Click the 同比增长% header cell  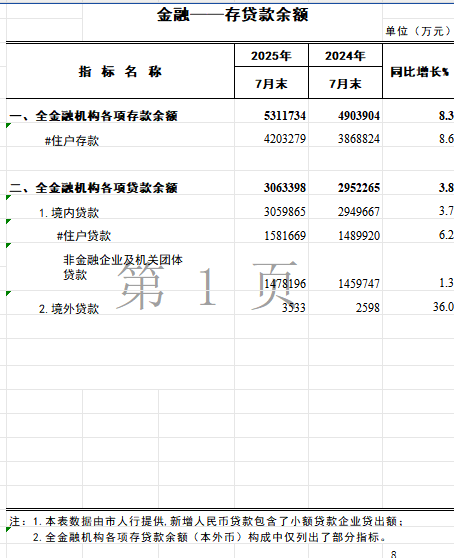click(418, 72)
